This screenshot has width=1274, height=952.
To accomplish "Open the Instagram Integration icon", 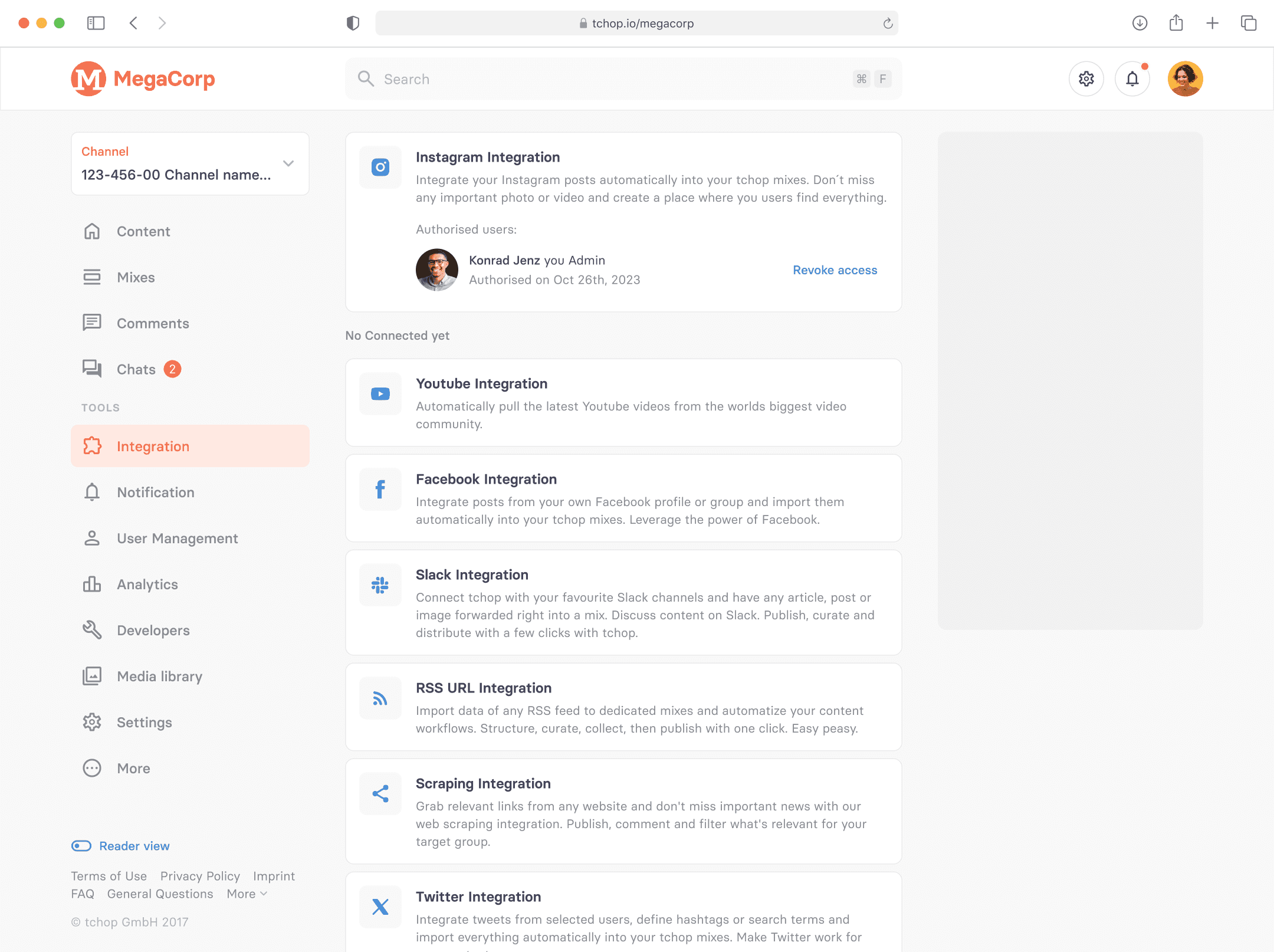I will pos(380,167).
